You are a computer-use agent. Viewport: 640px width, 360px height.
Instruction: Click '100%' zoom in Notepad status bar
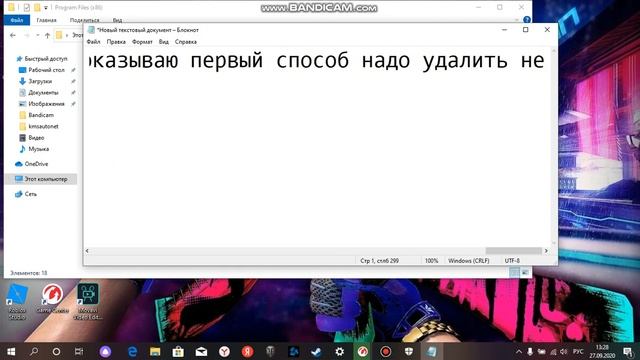point(431,261)
